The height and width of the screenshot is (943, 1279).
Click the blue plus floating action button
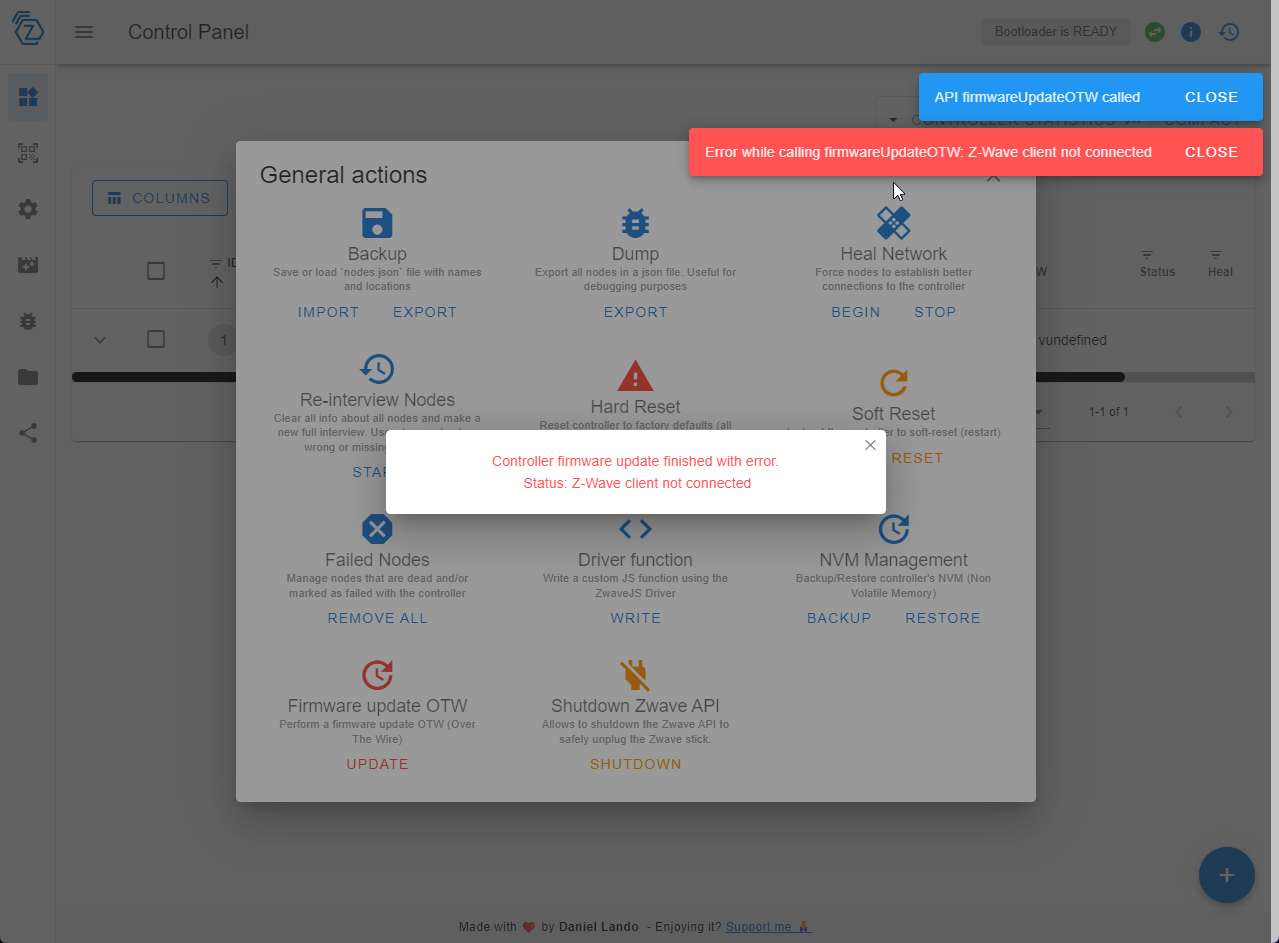[1226, 874]
